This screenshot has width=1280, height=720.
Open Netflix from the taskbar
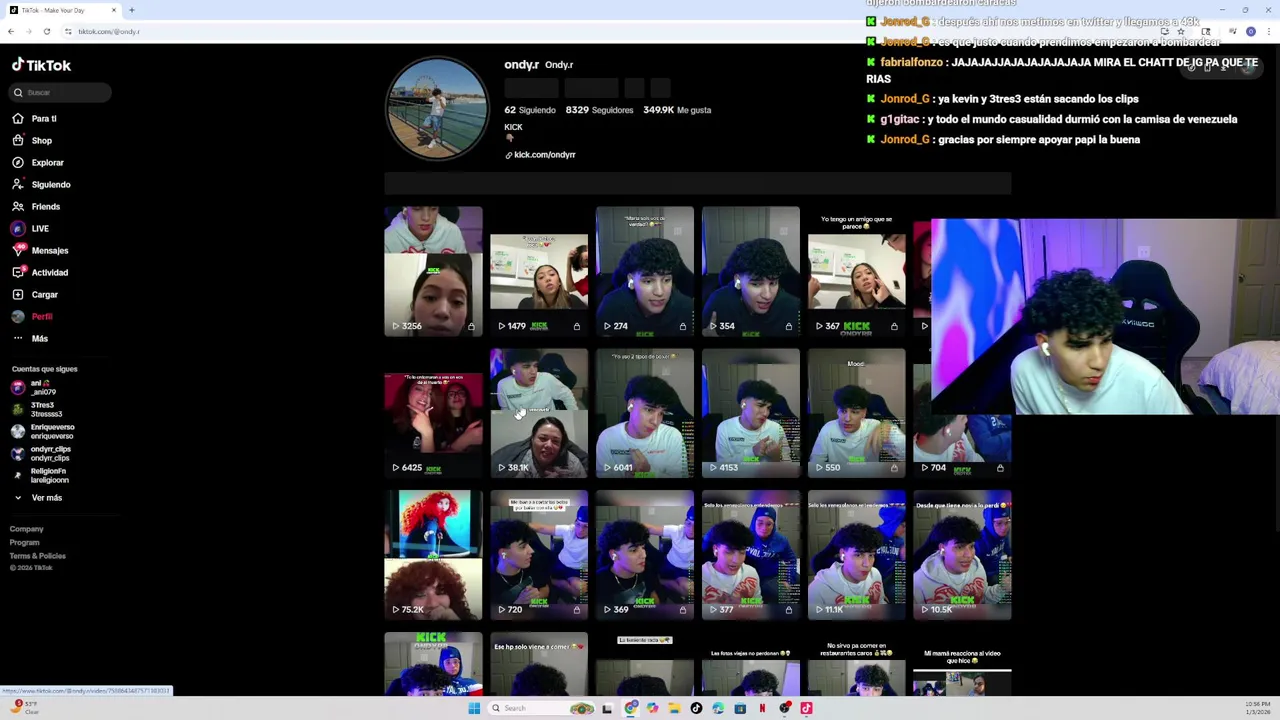762,708
